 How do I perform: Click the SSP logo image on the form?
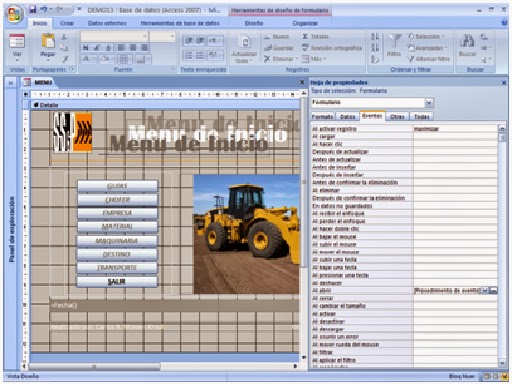point(72,133)
